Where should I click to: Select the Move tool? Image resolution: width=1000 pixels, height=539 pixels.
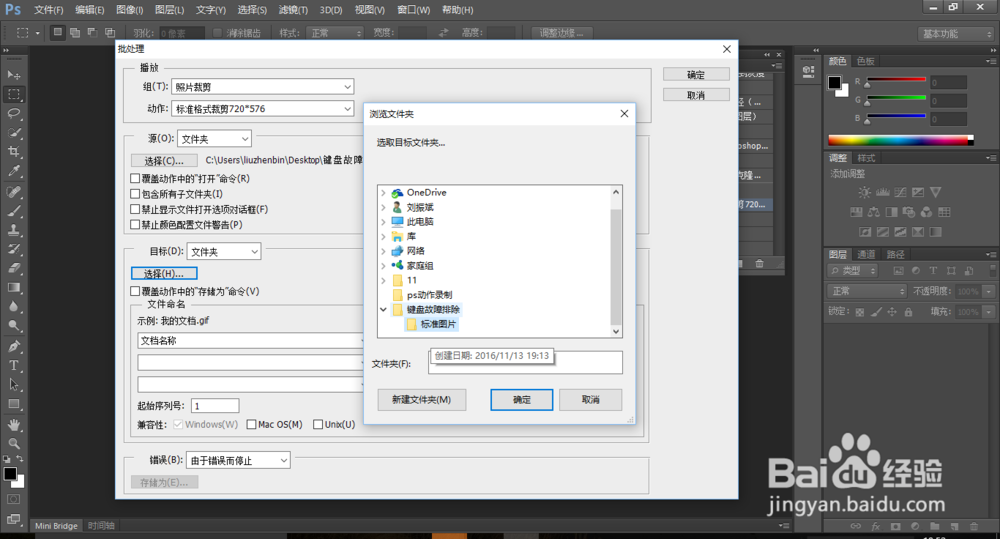[x=13, y=75]
